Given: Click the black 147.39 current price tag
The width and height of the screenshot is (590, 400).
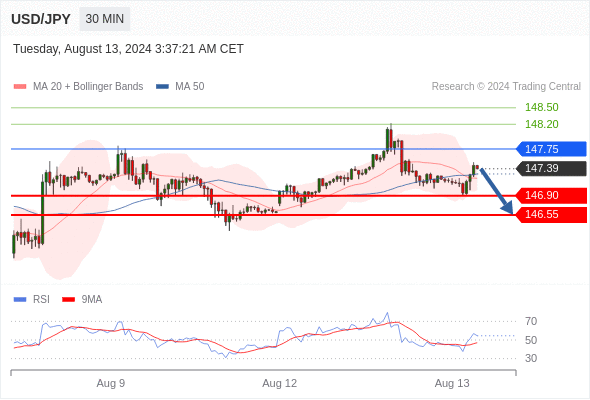Looking at the screenshot, I should 551,168.
